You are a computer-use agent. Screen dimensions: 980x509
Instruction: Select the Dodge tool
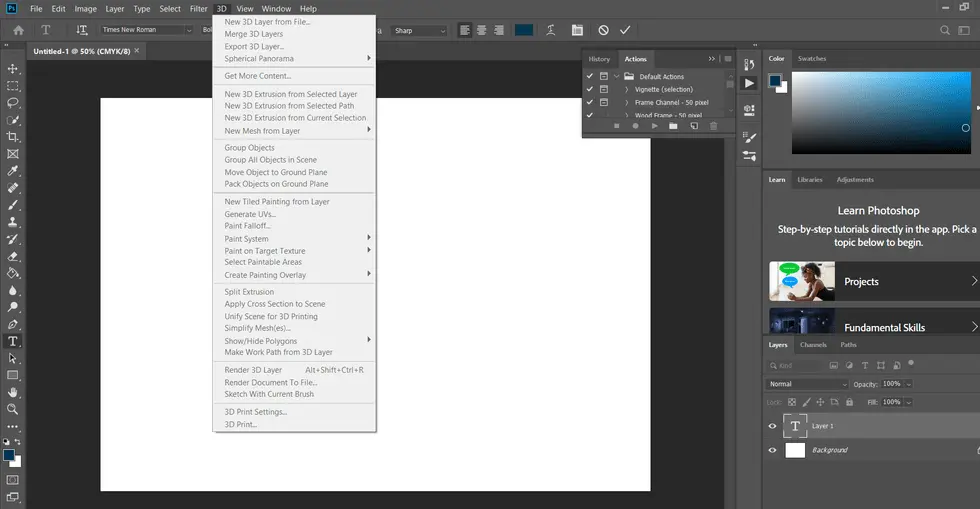(x=12, y=307)
